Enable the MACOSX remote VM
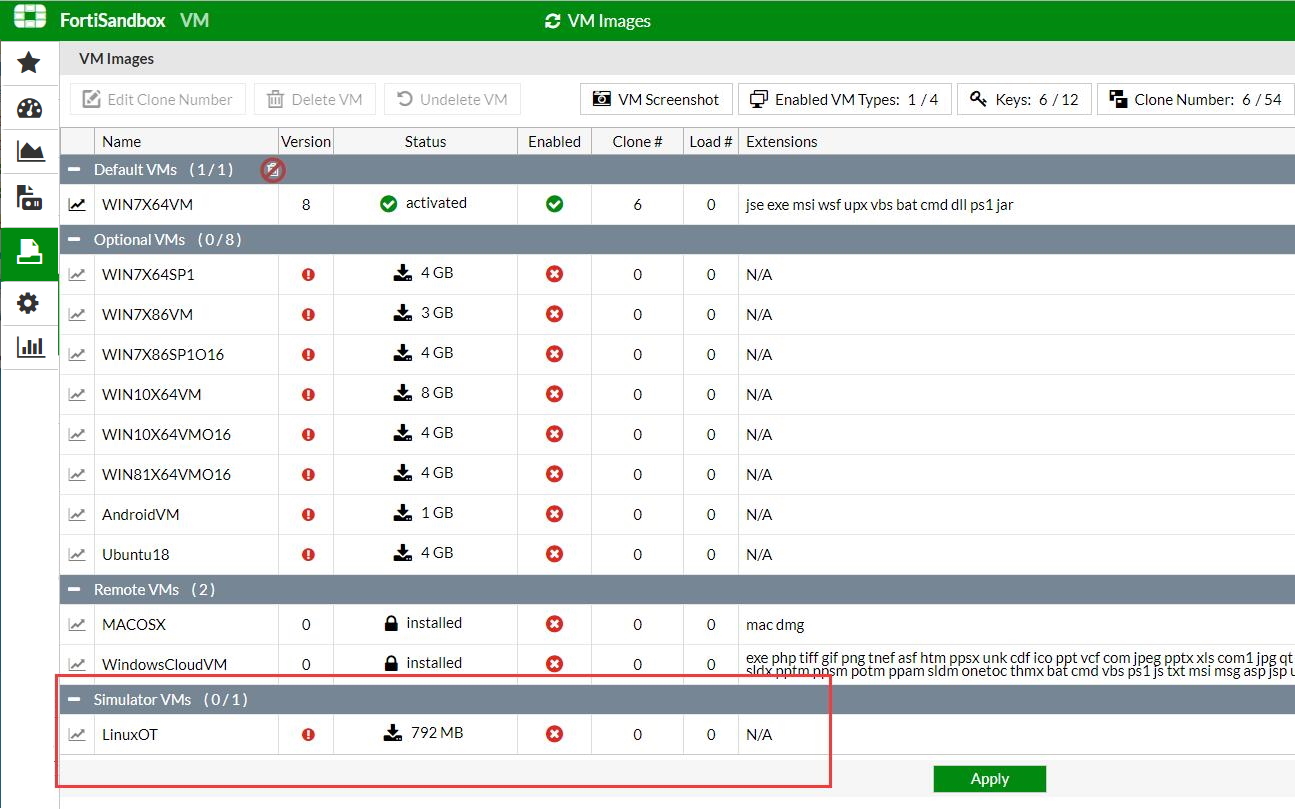Screen dimensions: 1295x809 click(x=554, y=624)
